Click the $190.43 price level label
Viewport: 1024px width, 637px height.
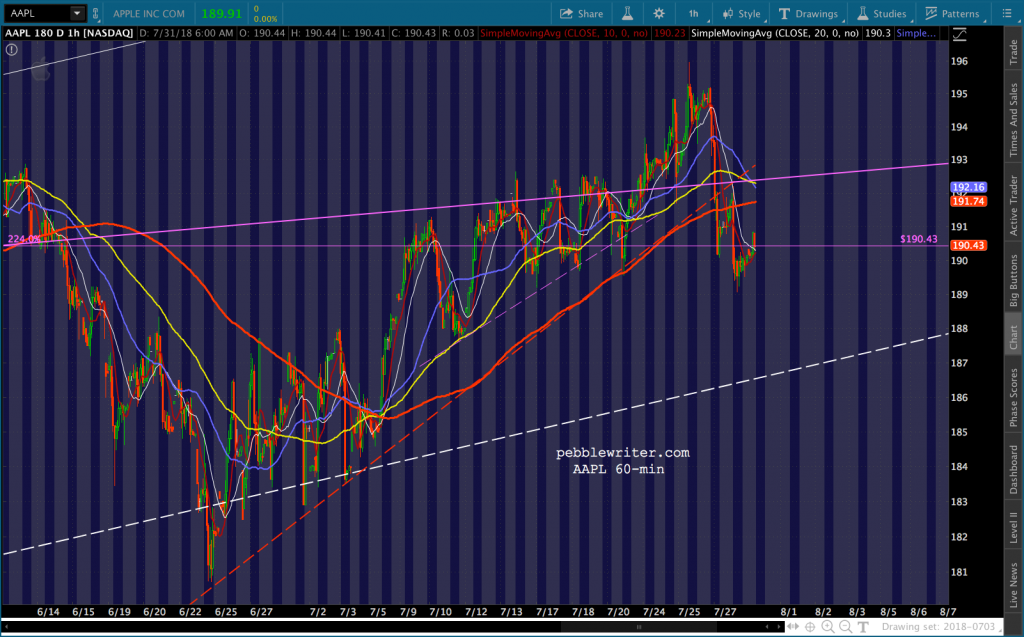pos(918,239)
